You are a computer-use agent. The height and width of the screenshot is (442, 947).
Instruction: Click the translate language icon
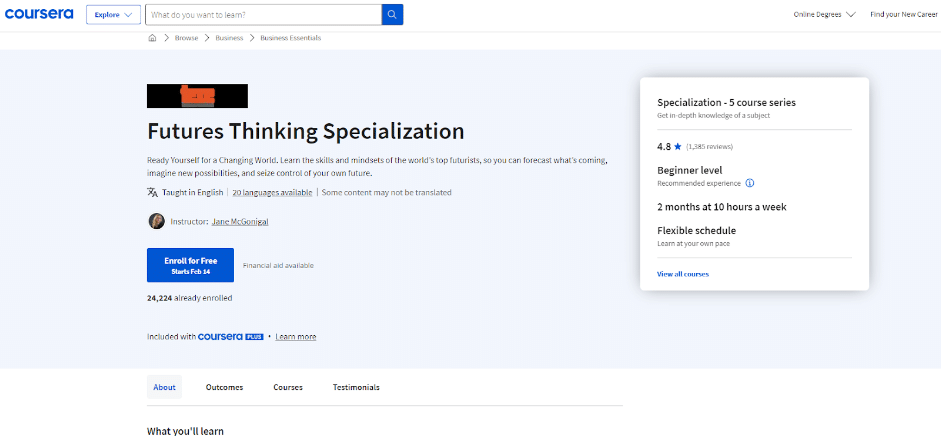pyautogui.click(x=152, y=193)
